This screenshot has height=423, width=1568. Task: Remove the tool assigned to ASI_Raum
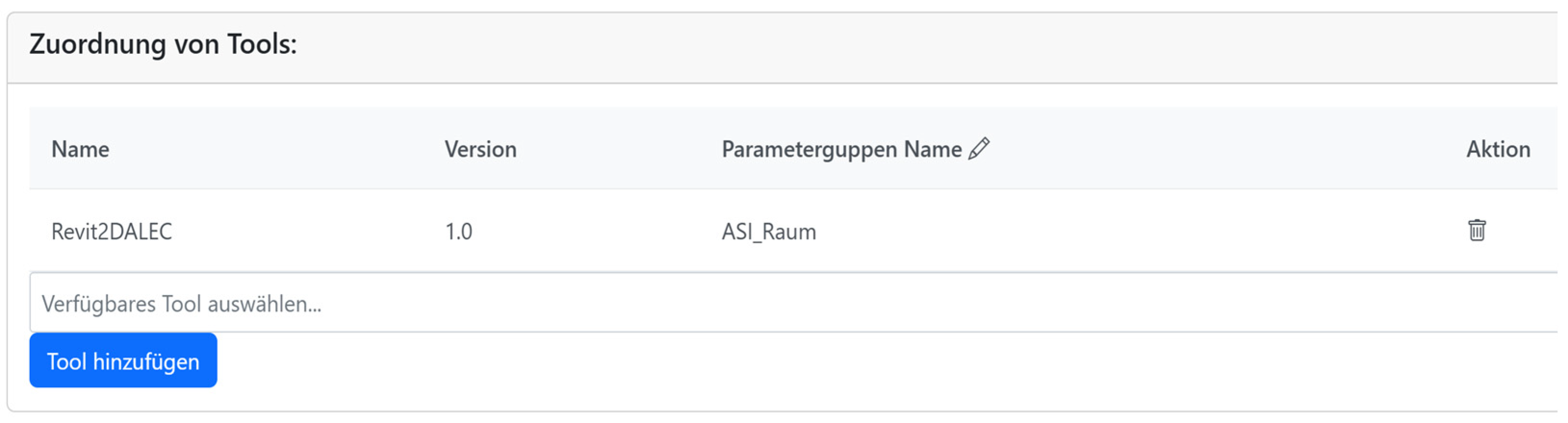(1477, 230)
